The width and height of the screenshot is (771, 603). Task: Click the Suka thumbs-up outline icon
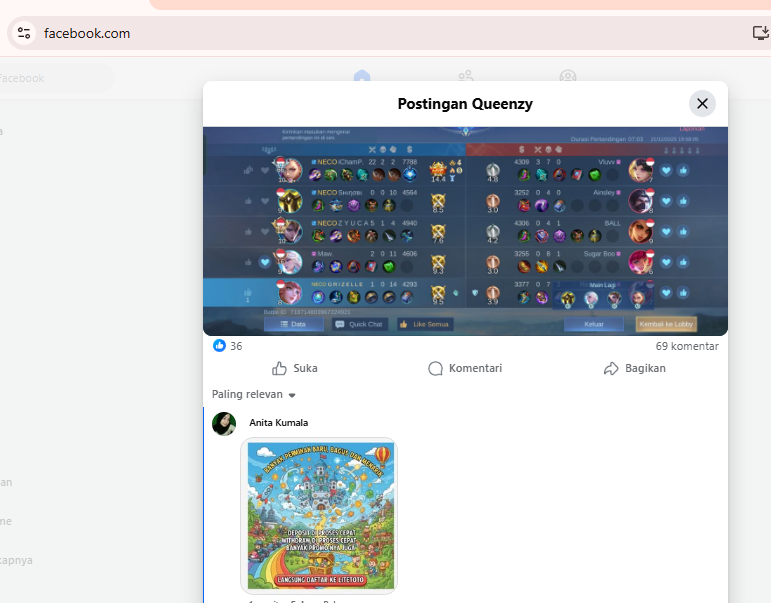point(279,368)
